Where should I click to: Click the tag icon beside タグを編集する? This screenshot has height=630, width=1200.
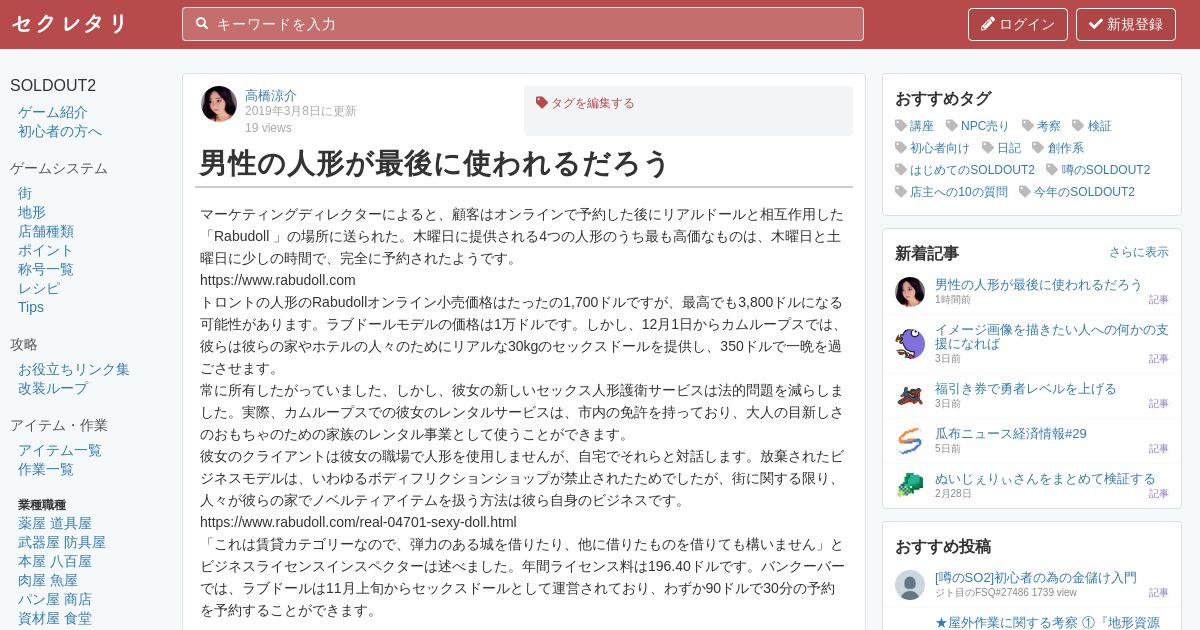pos(542,102)
